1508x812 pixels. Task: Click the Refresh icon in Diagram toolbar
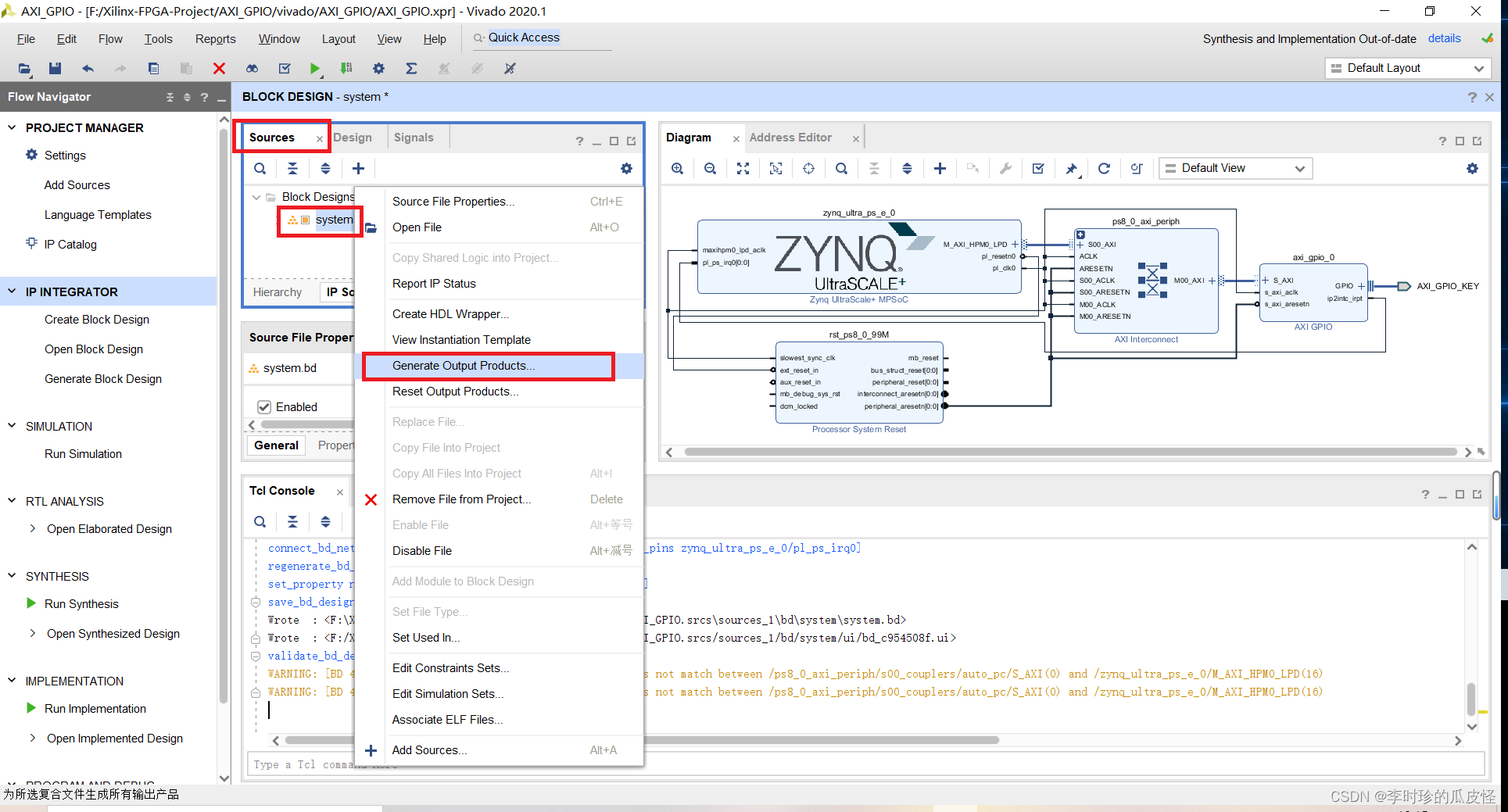pos(1104,169)
